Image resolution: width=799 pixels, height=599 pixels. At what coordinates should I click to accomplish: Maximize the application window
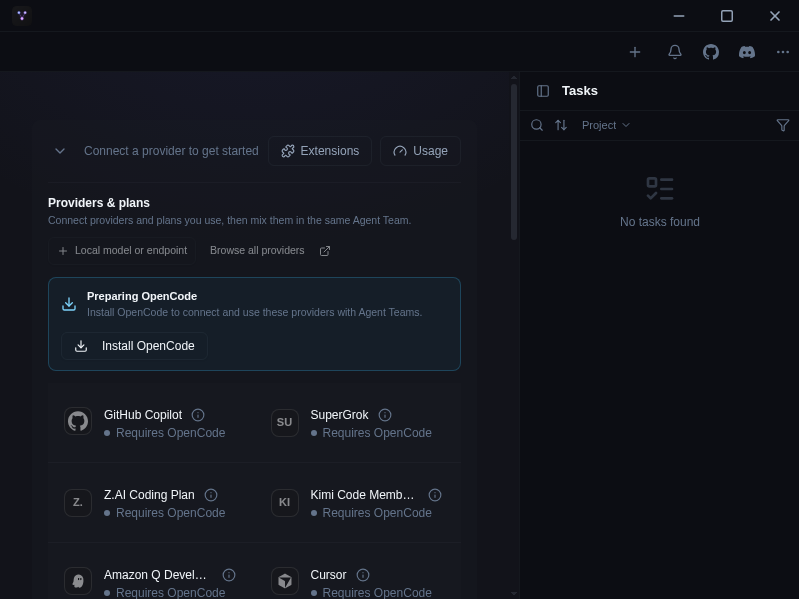(727, 16)
